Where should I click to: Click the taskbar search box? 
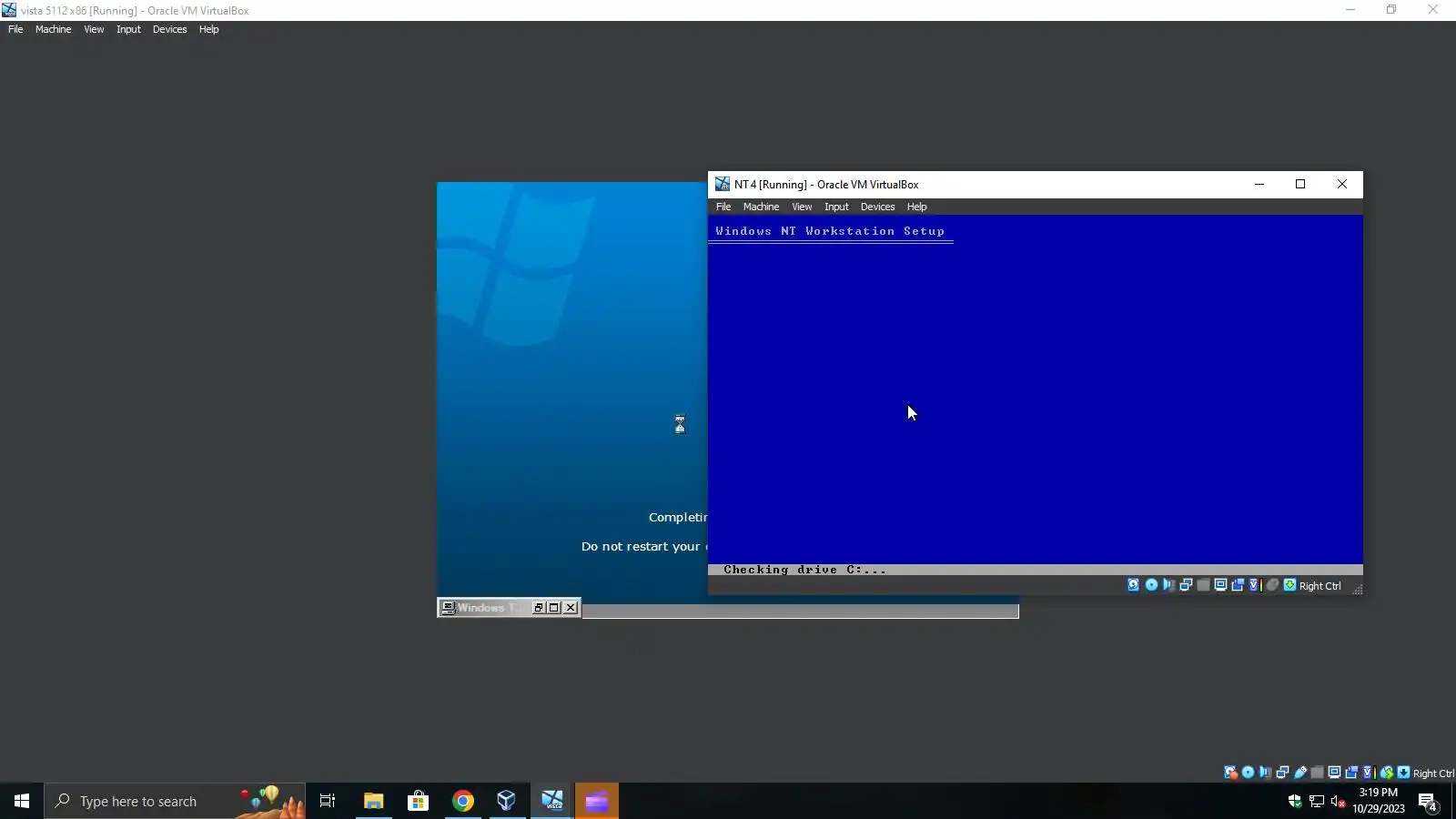click(x=175, y=801)
